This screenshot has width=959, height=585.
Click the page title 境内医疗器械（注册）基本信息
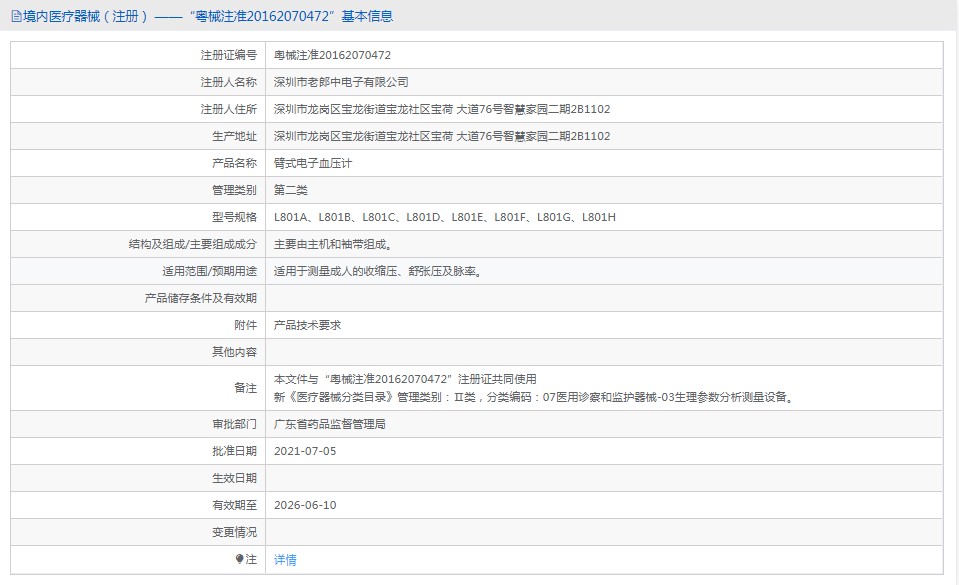(x=208, y=17)
